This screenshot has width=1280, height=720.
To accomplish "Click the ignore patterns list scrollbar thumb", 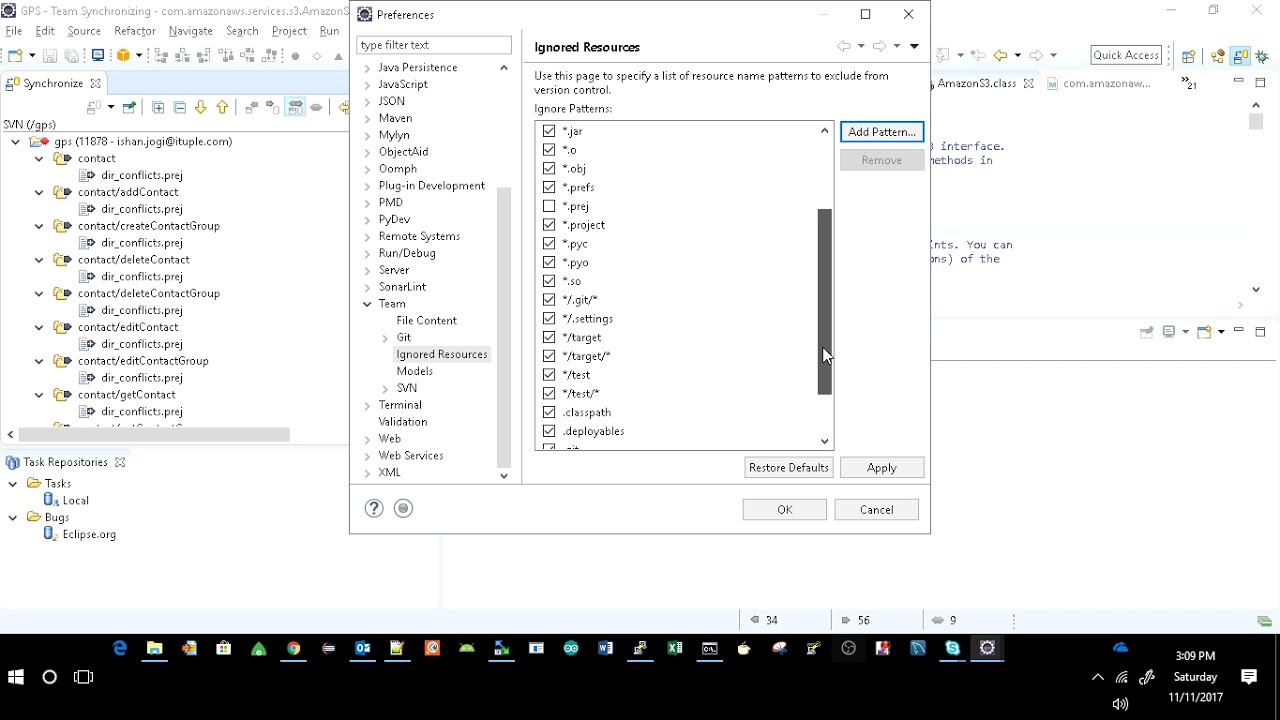I will (825, 301).
